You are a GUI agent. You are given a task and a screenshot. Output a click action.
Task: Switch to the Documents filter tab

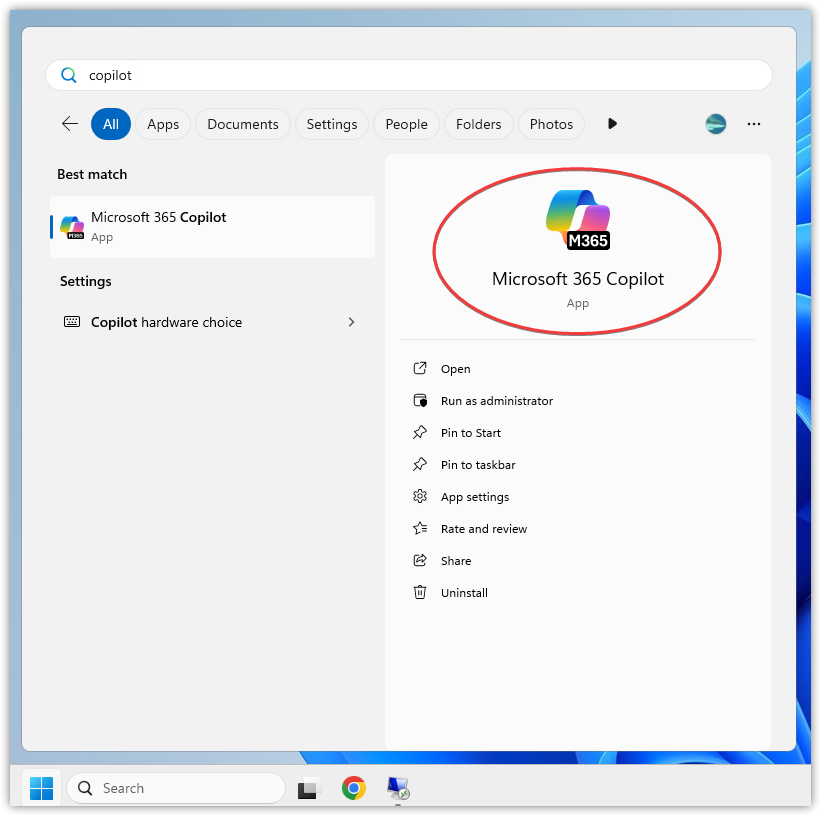click(243, 124)
